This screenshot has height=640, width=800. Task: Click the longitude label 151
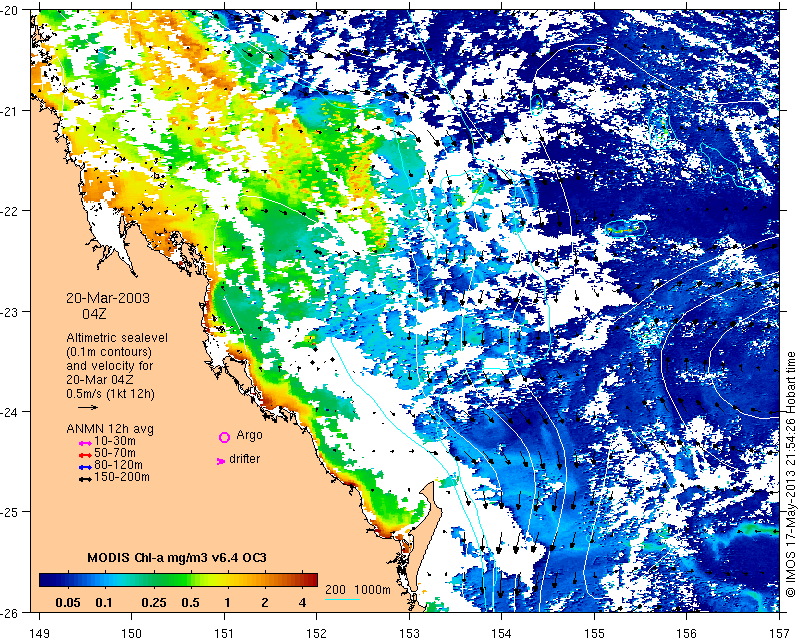point(224,633)
